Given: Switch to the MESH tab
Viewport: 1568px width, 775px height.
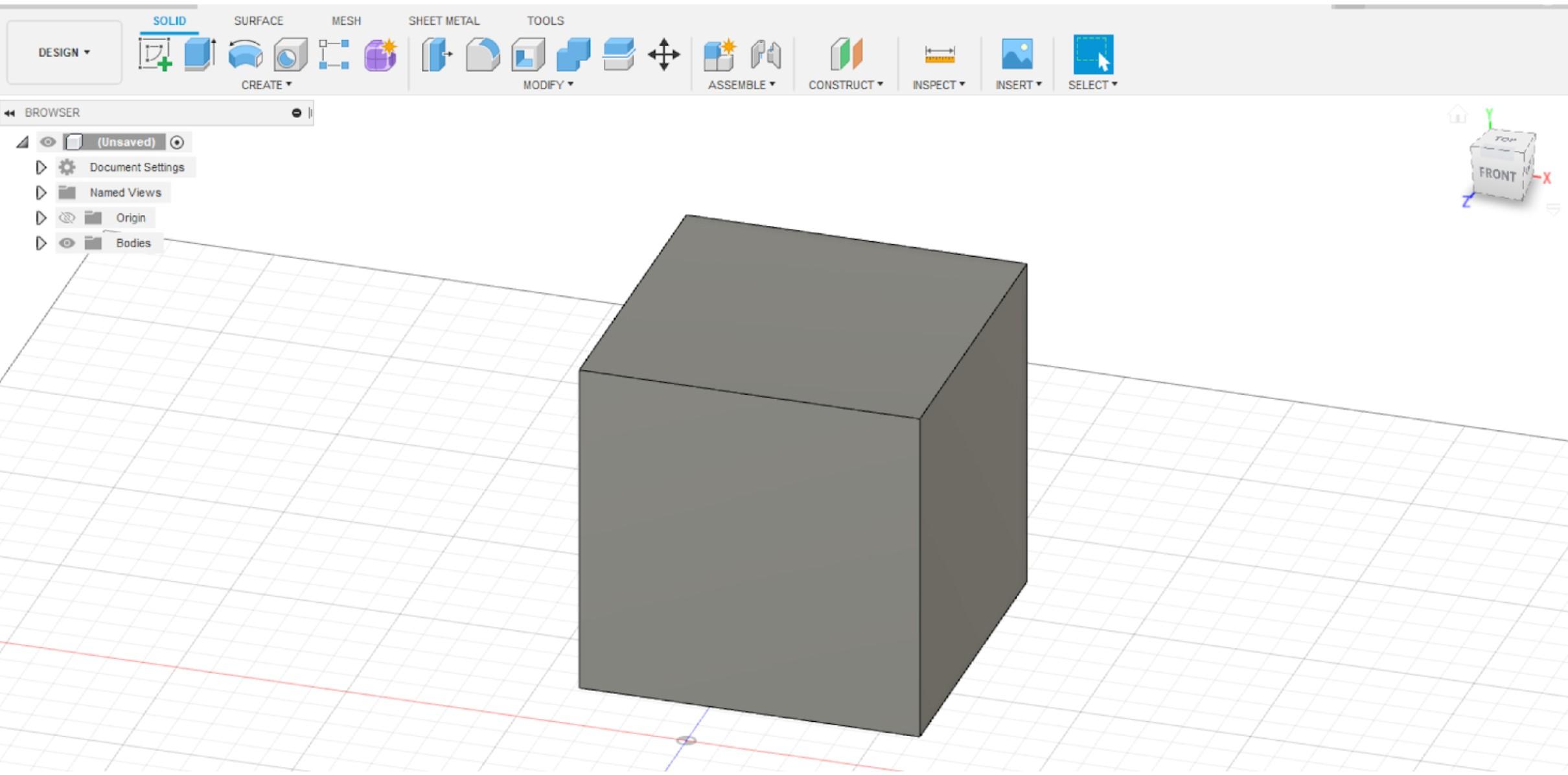Looking at the screenshot, I should coord(347,21).
